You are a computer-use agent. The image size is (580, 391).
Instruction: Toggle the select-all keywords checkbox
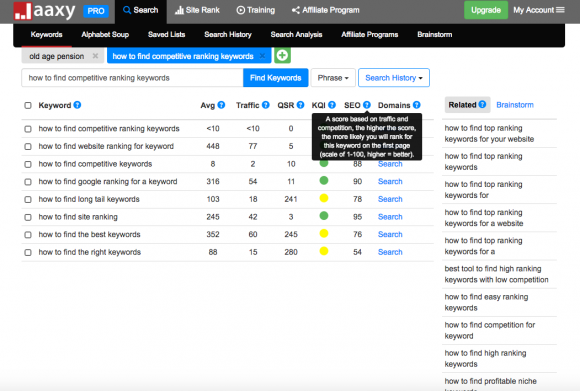28,105
